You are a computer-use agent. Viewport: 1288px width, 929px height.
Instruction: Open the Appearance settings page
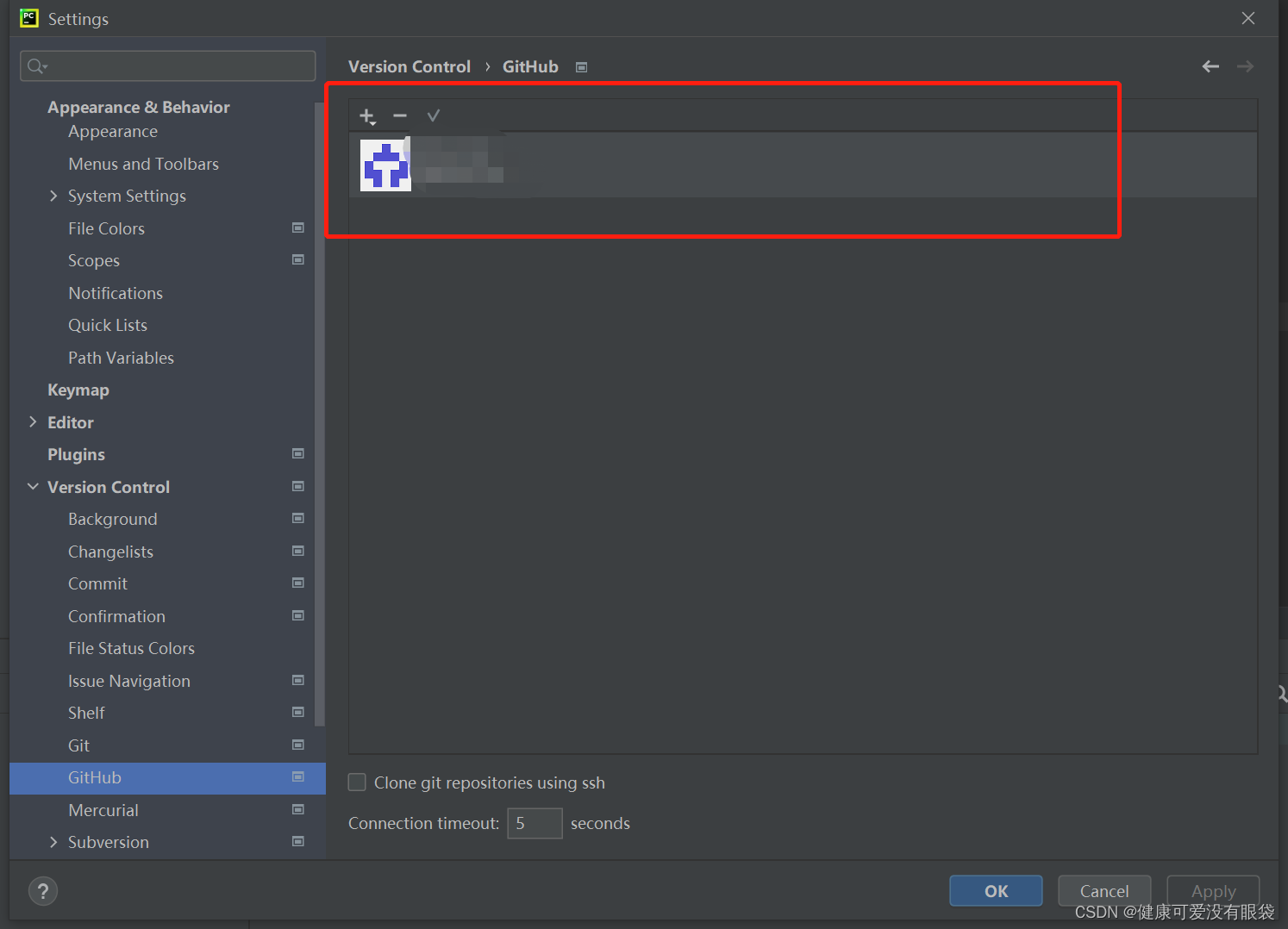(x=113, y=132)
